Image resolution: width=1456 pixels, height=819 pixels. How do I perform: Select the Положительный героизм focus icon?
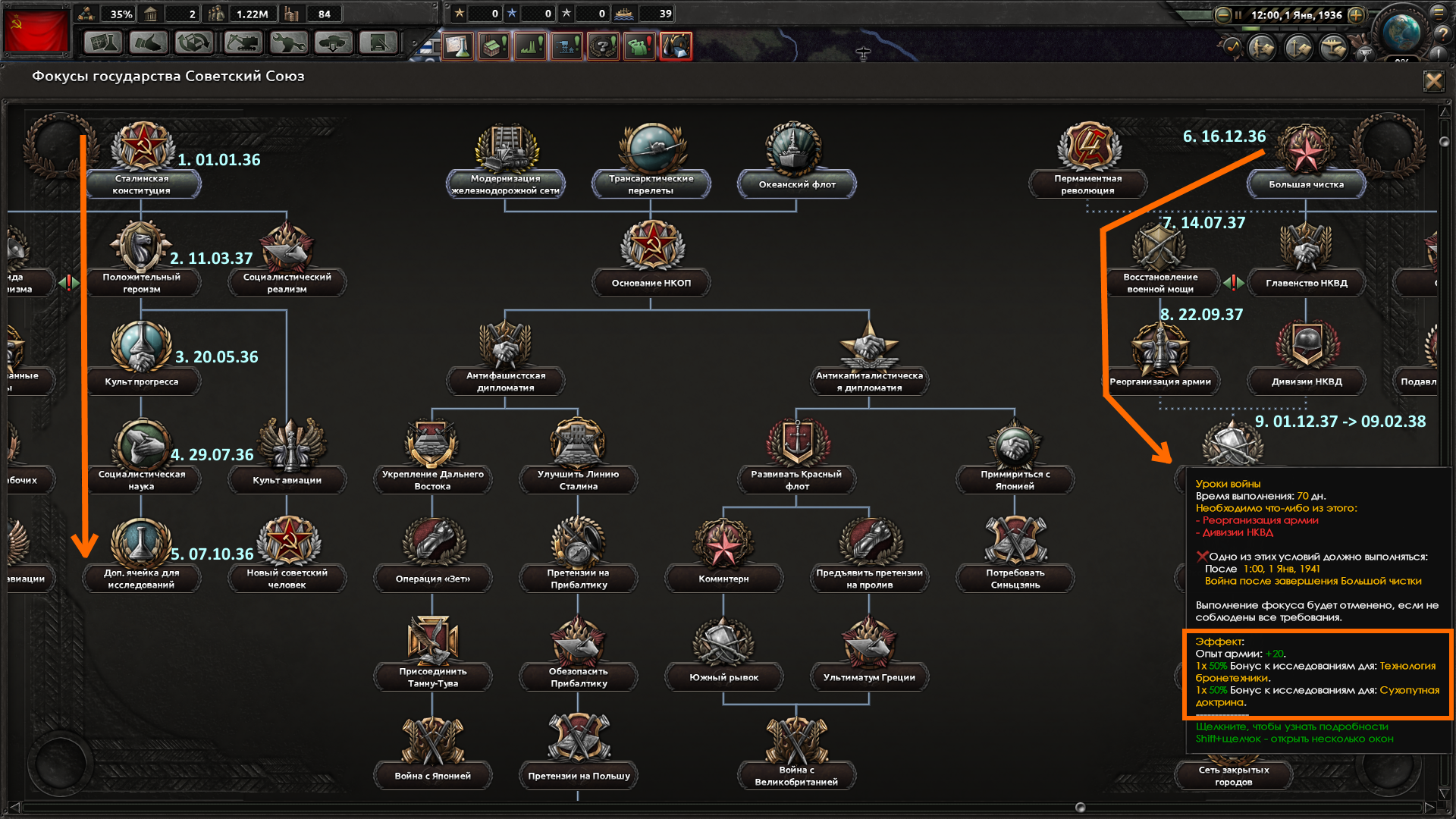(x=141, y=246)
